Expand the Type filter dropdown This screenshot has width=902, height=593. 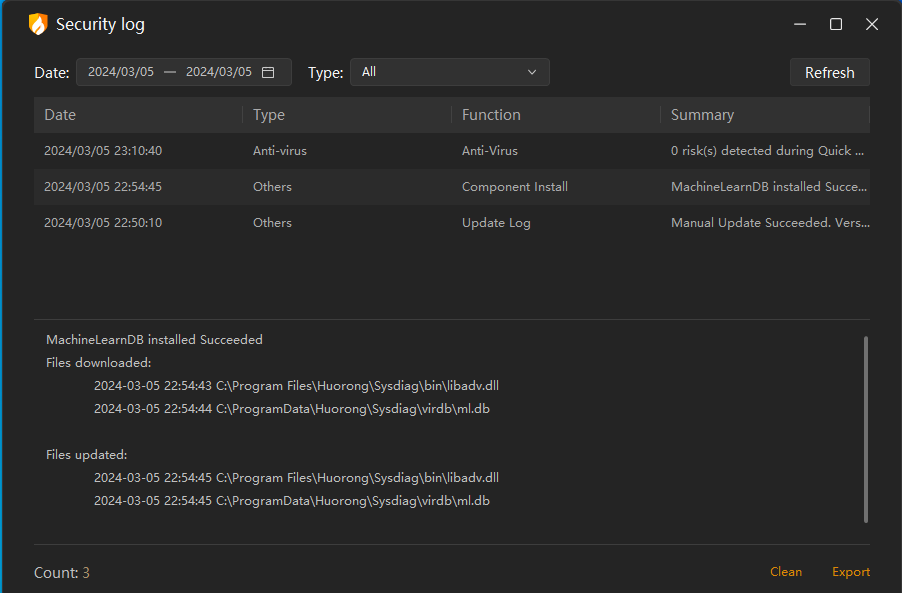point(449,72)
